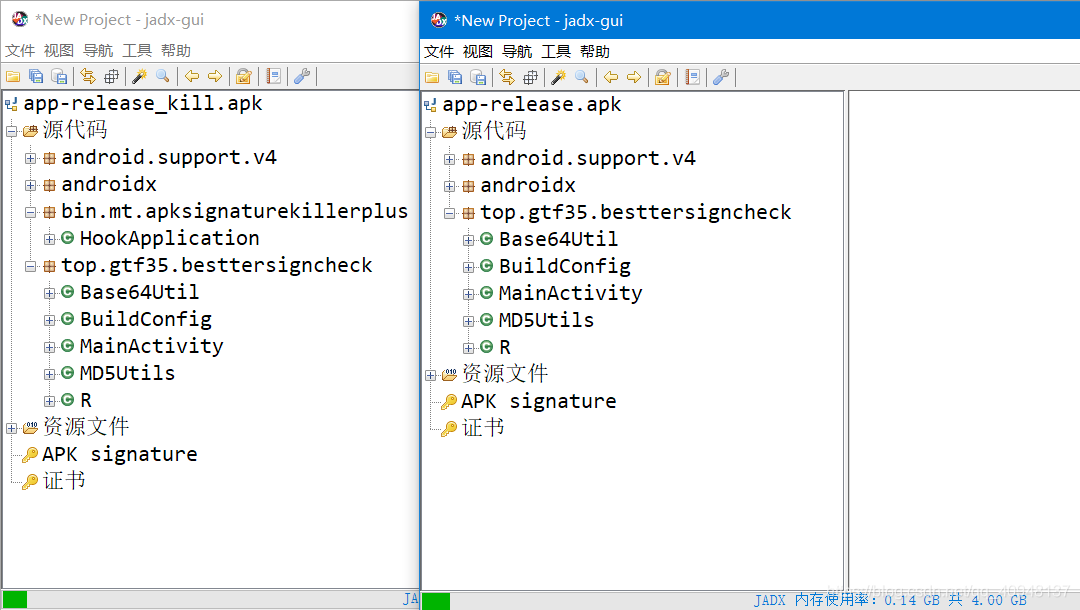Select Base64Util in left window tree

pyautogui.click(x=139, y=292)
